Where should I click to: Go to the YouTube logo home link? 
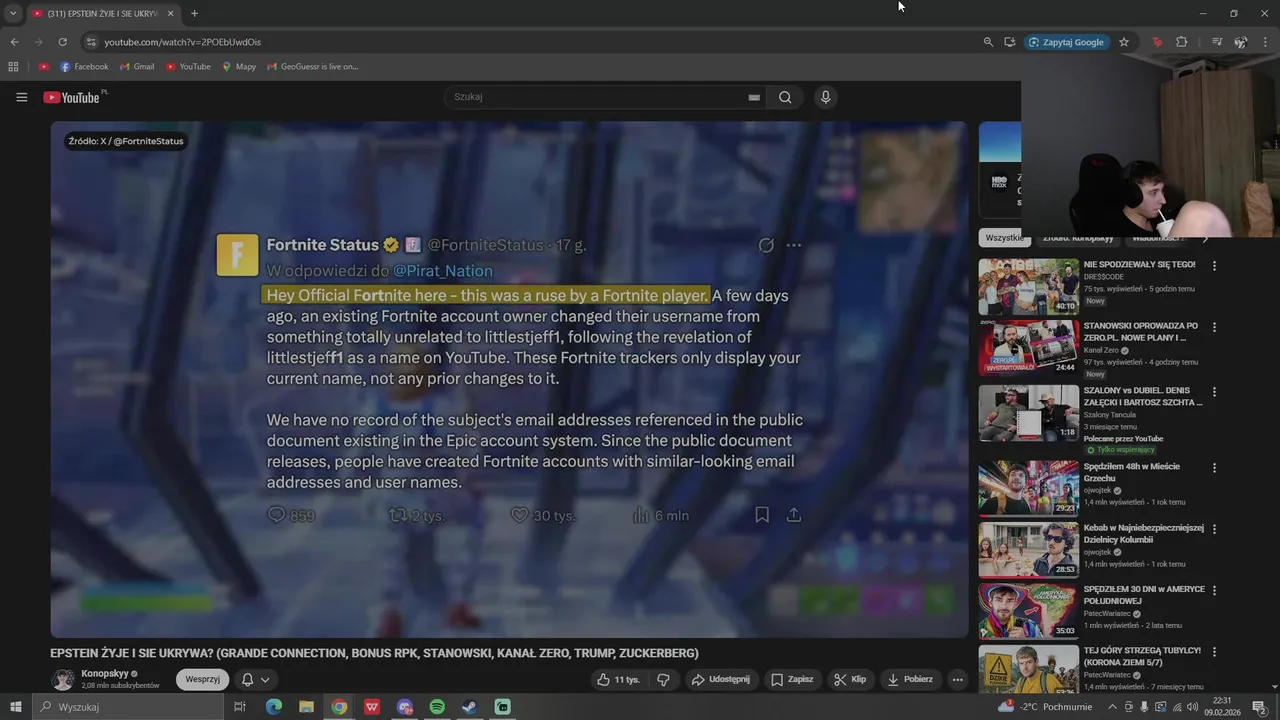click(x=71, y=97)
